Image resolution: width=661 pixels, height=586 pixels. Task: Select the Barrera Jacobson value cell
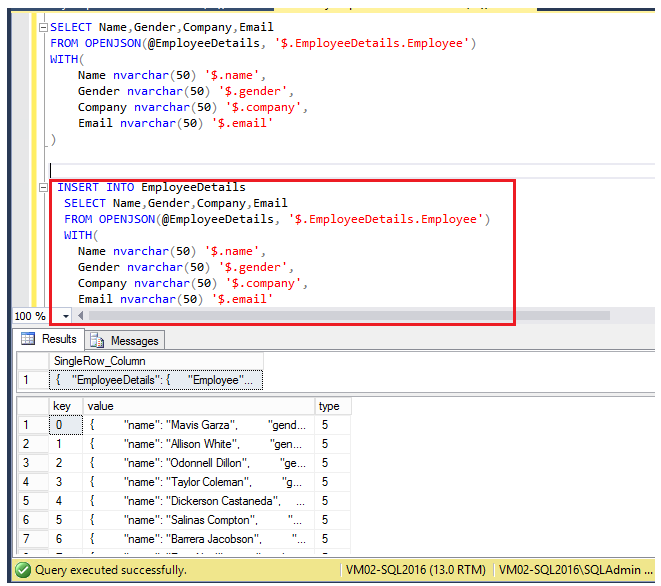coord(199,539)
